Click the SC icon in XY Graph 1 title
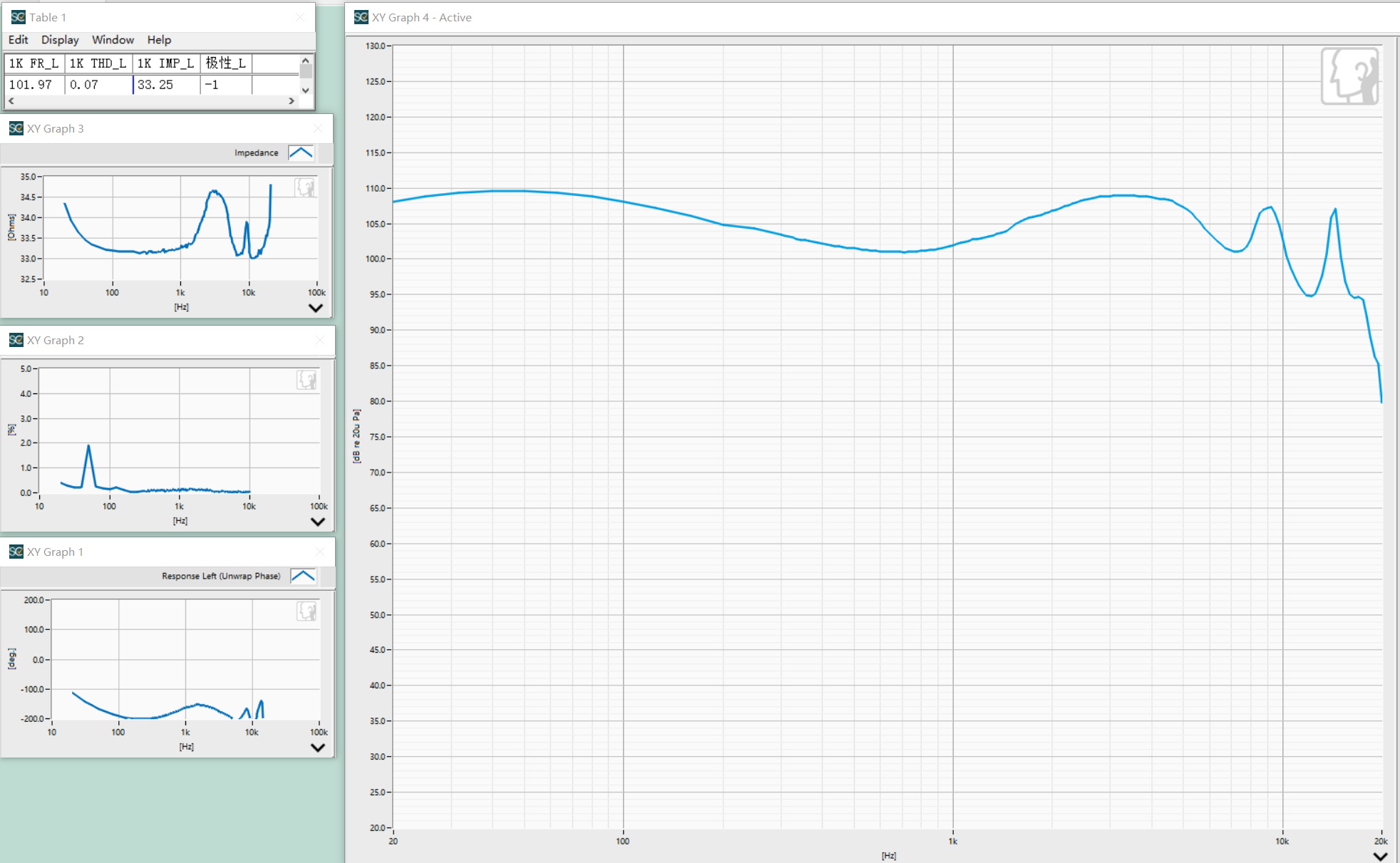 click(x=16, y=552)
